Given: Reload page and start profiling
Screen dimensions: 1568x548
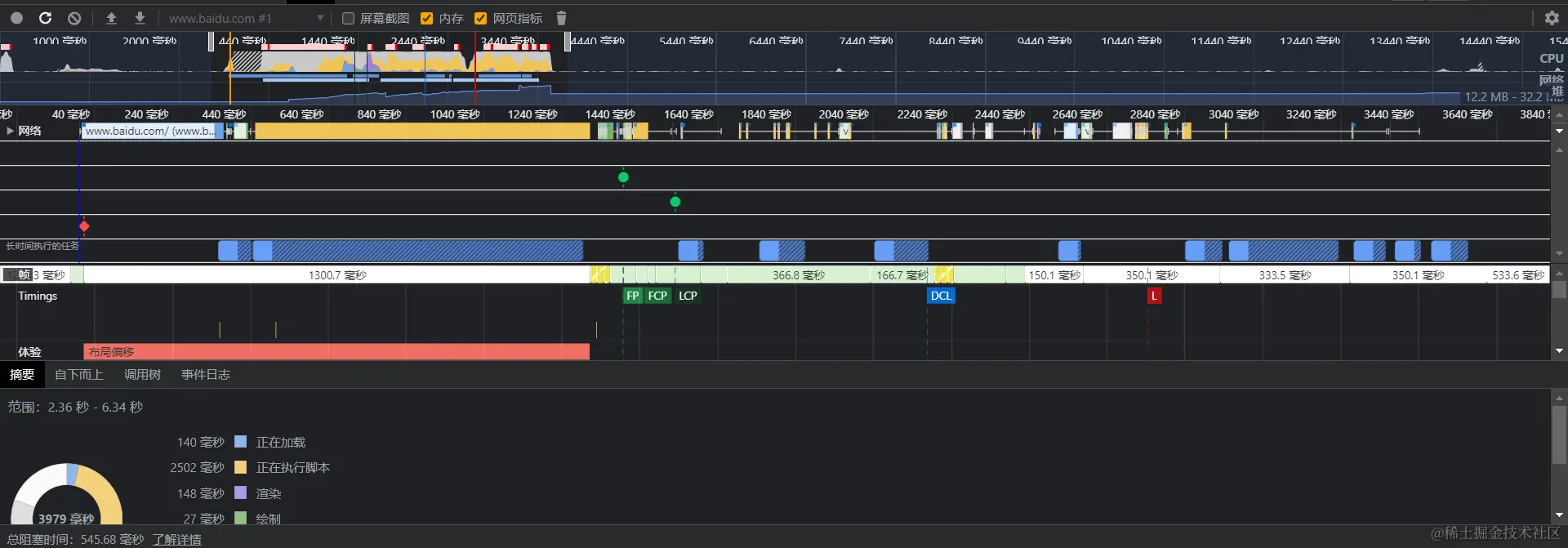Looking at the screenshot, I should coord(46,18).
